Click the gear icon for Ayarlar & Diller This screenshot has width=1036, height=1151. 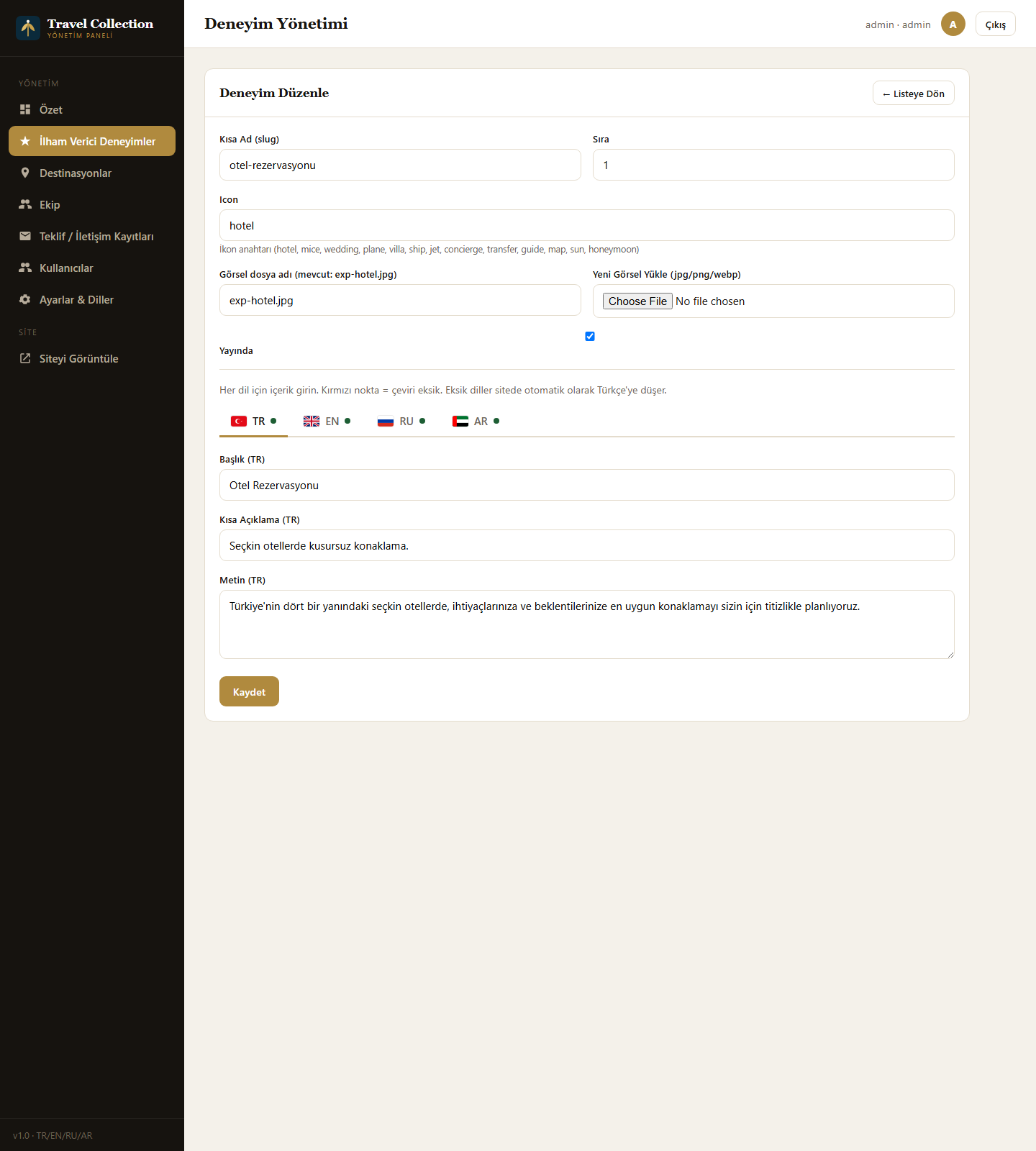pos(25,299)
